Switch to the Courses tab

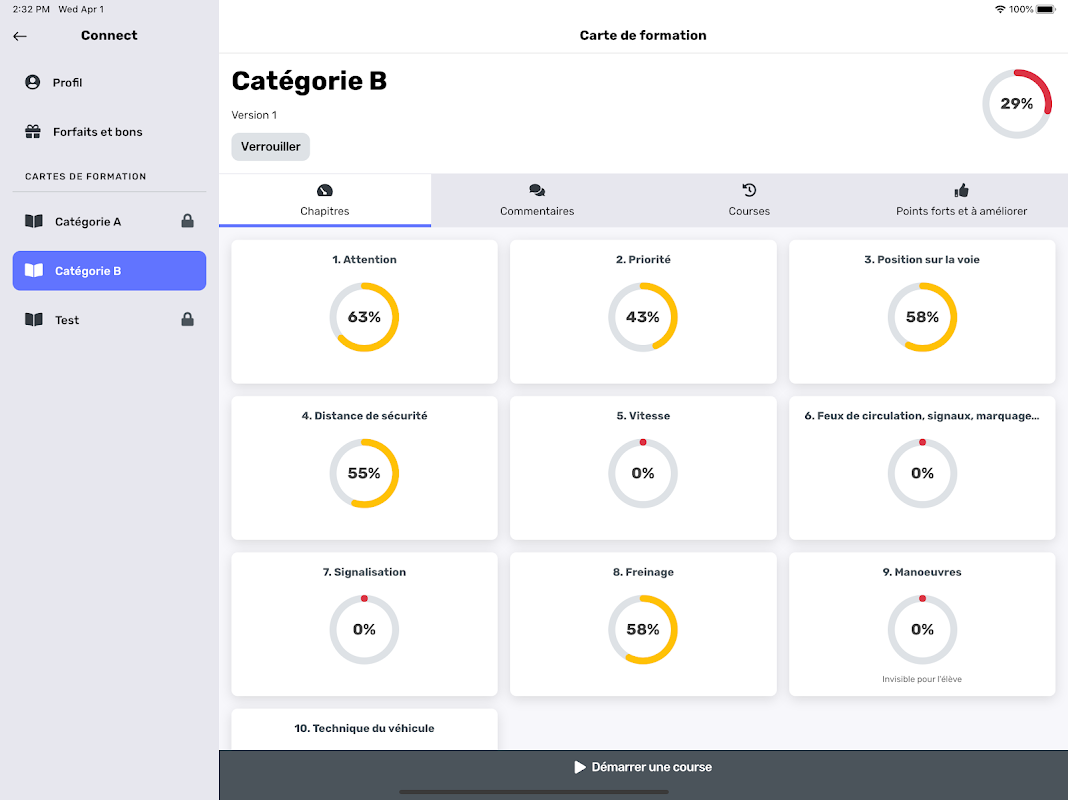[x=749, y=200]
